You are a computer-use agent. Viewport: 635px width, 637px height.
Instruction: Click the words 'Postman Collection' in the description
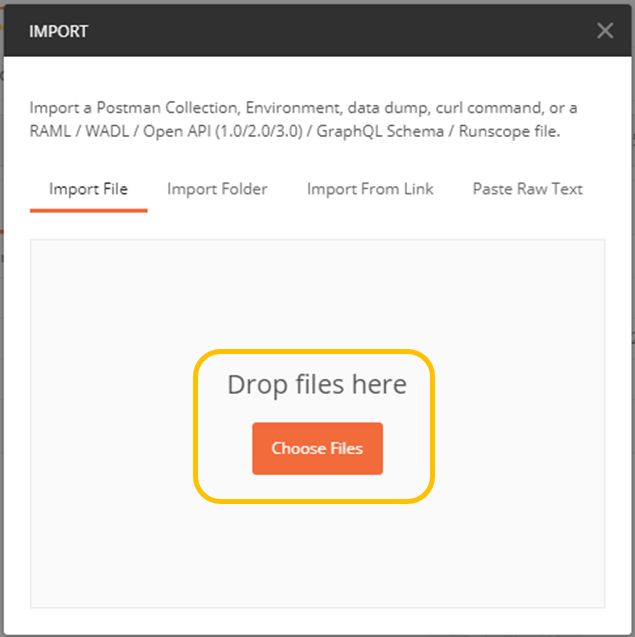click(x=168, y=108)
